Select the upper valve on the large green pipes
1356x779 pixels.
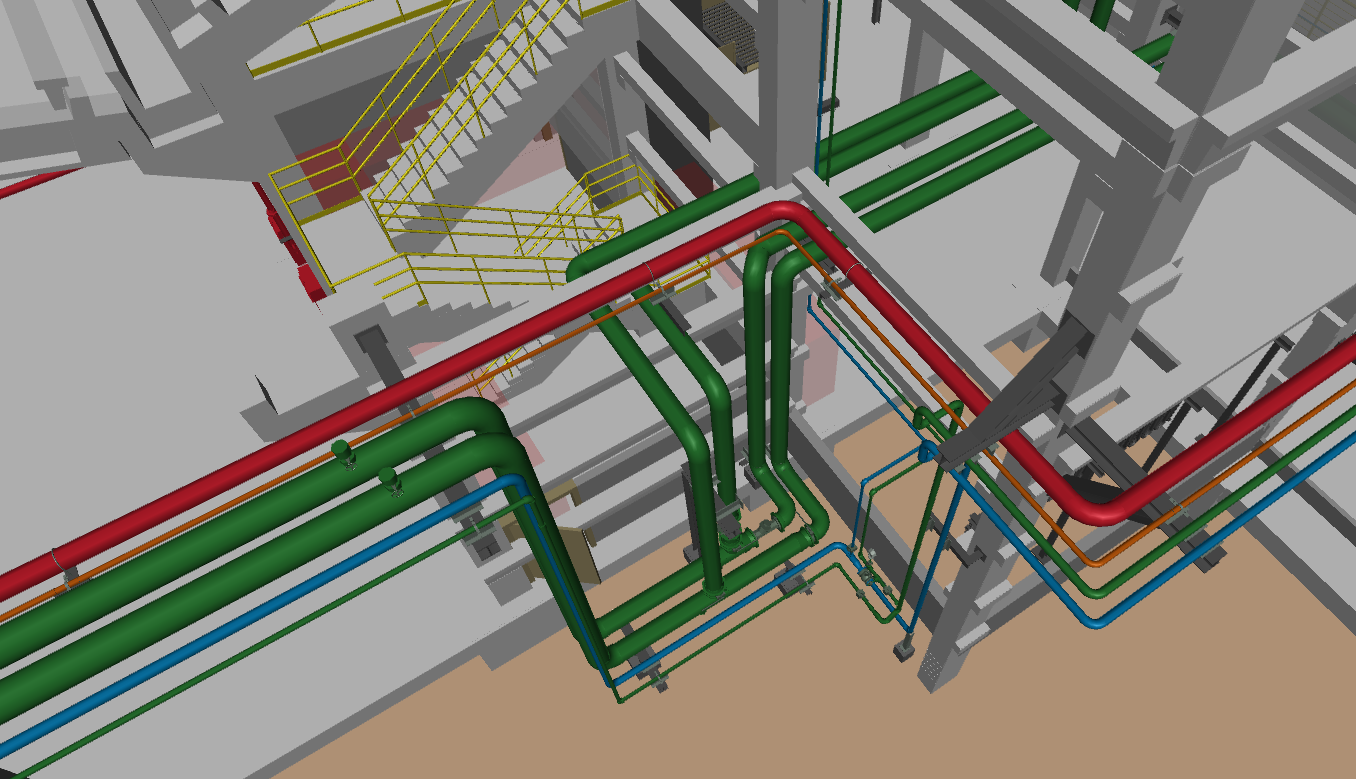[343, 452]
